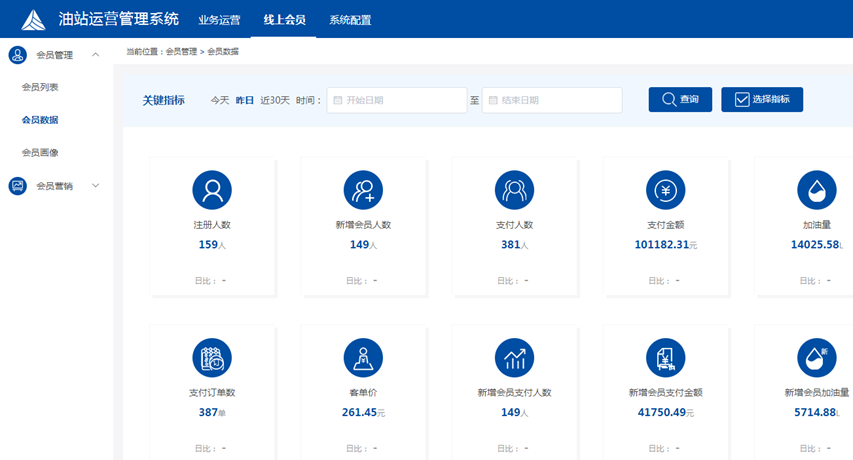The height and width of the screenshot is (460, 853).
Task: Click the 注册人数 value 159
Action: pyautogui.click(x=208, y=245)
